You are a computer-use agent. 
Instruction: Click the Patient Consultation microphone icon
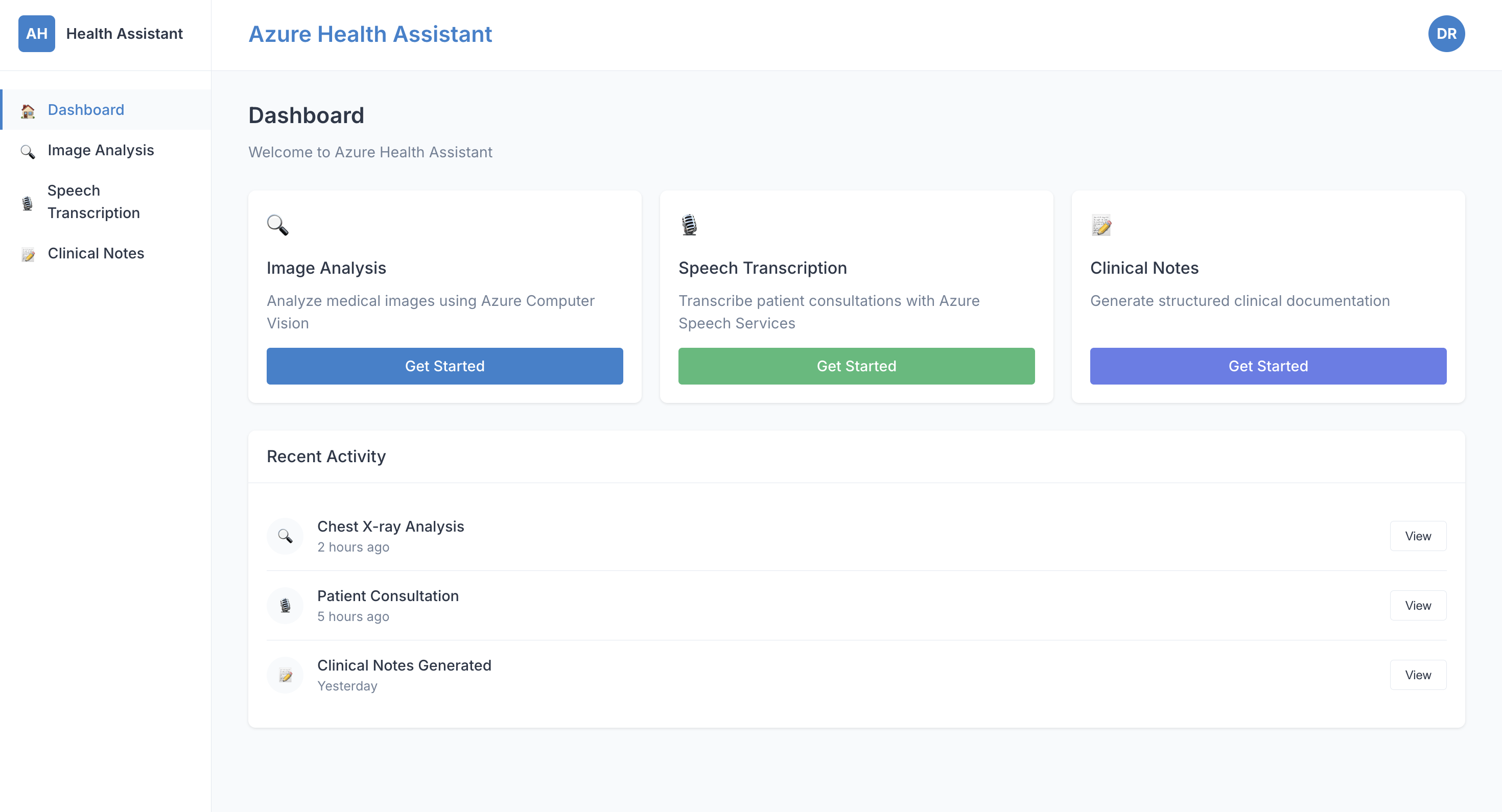tap(285, 606)
